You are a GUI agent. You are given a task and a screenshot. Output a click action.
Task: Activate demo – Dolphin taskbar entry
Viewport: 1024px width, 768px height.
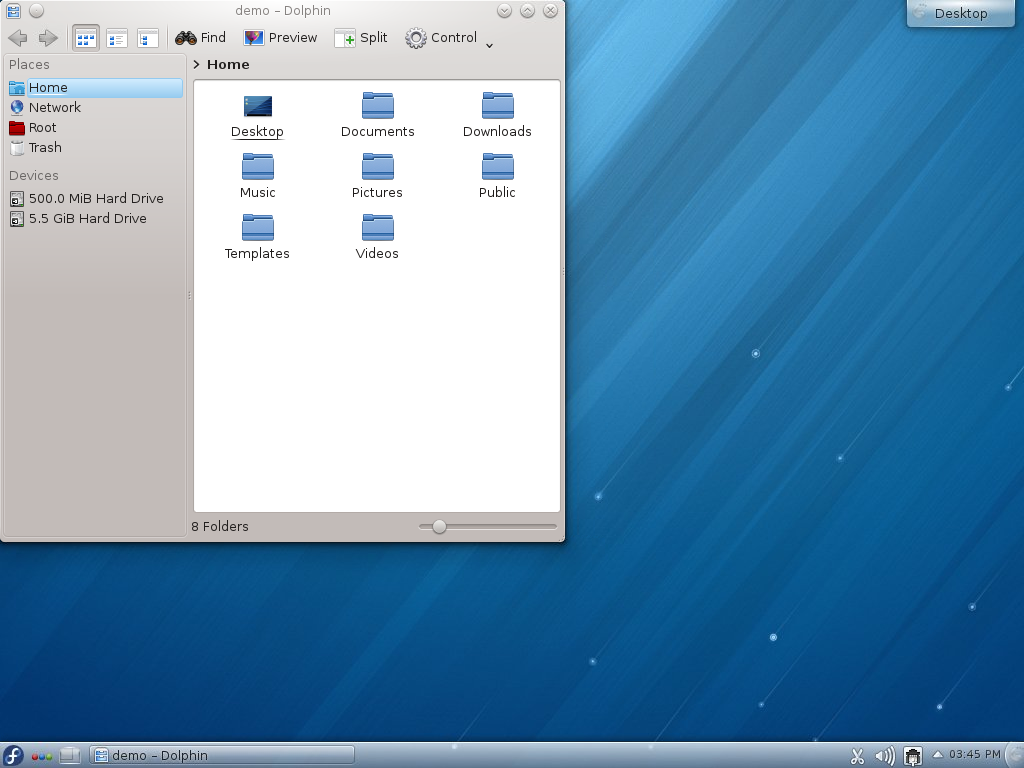point(222,756)
